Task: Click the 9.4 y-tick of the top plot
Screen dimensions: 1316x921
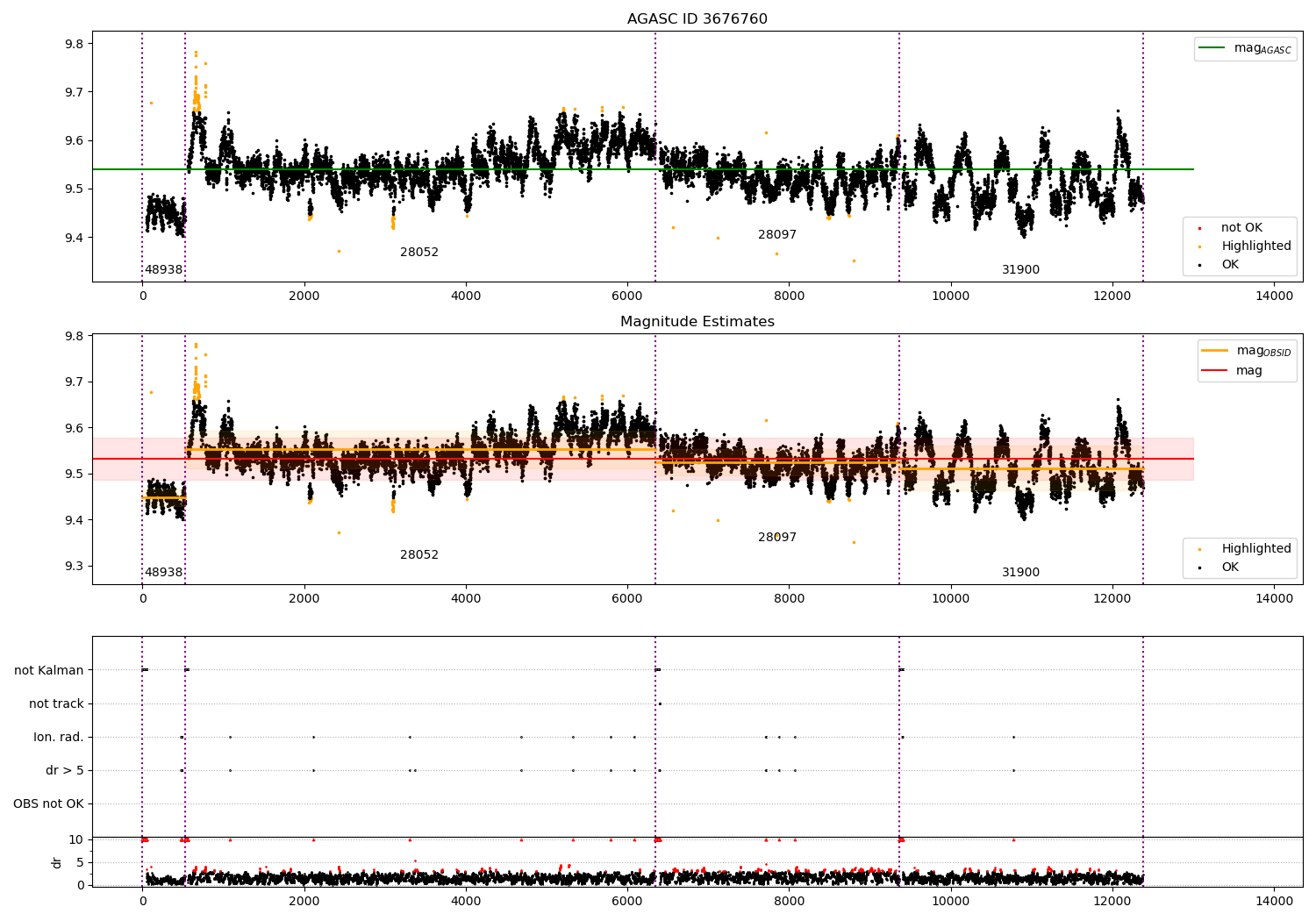Action: [x=75, y=238]
